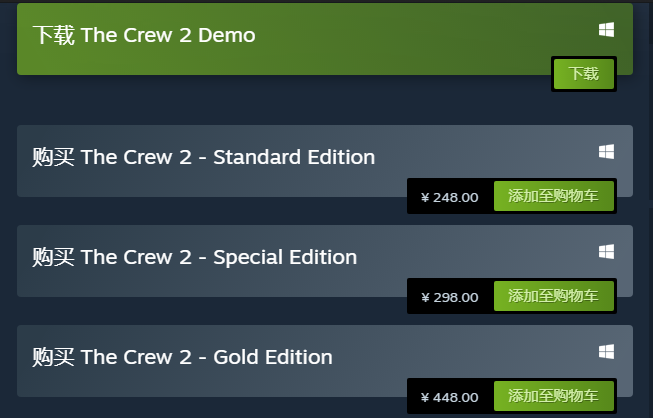Add Special Edition to cart
The width and height of the screenshot is (653, 418).
point(554,296)
